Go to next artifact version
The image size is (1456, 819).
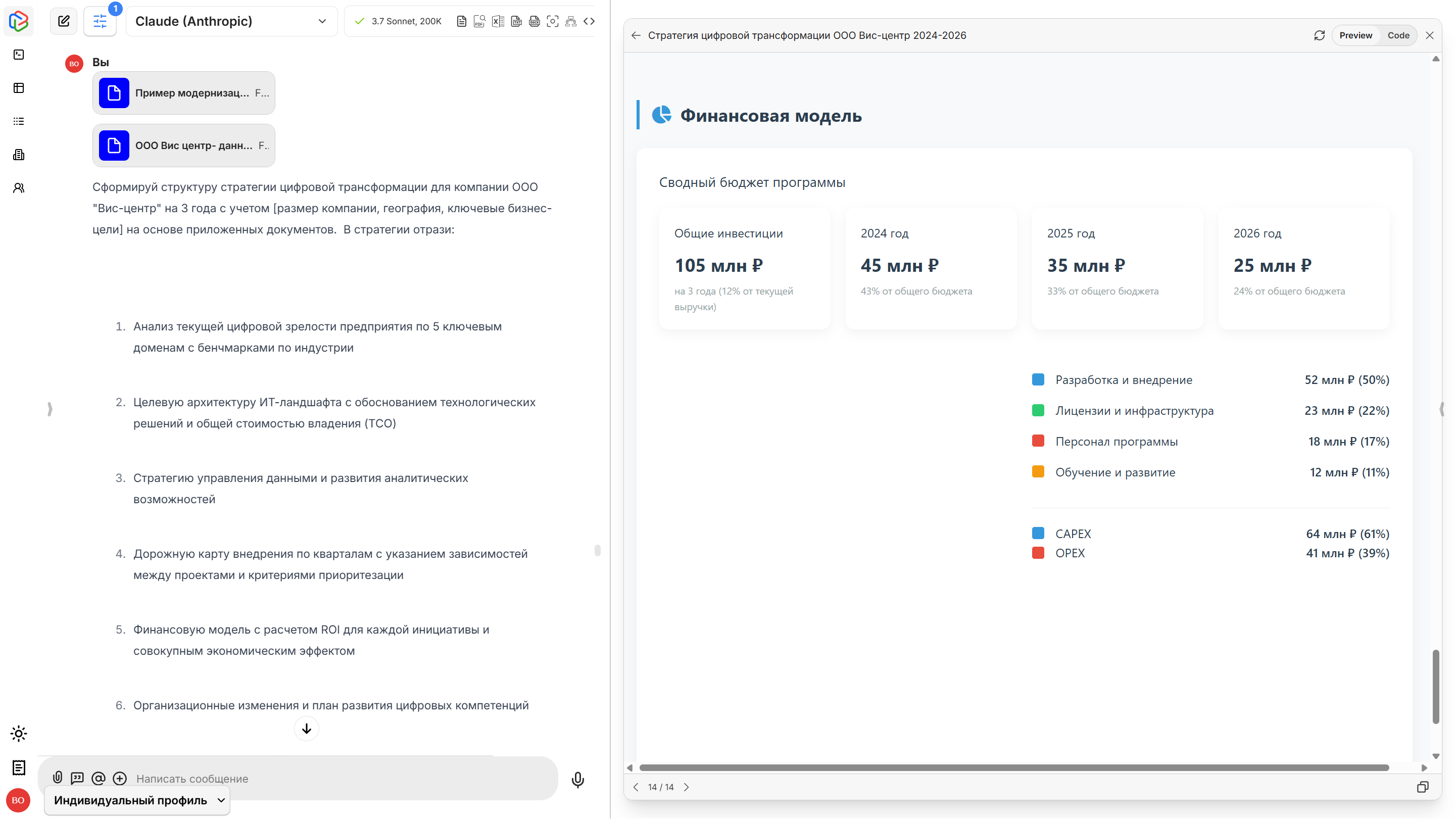[x=686, y=787]
